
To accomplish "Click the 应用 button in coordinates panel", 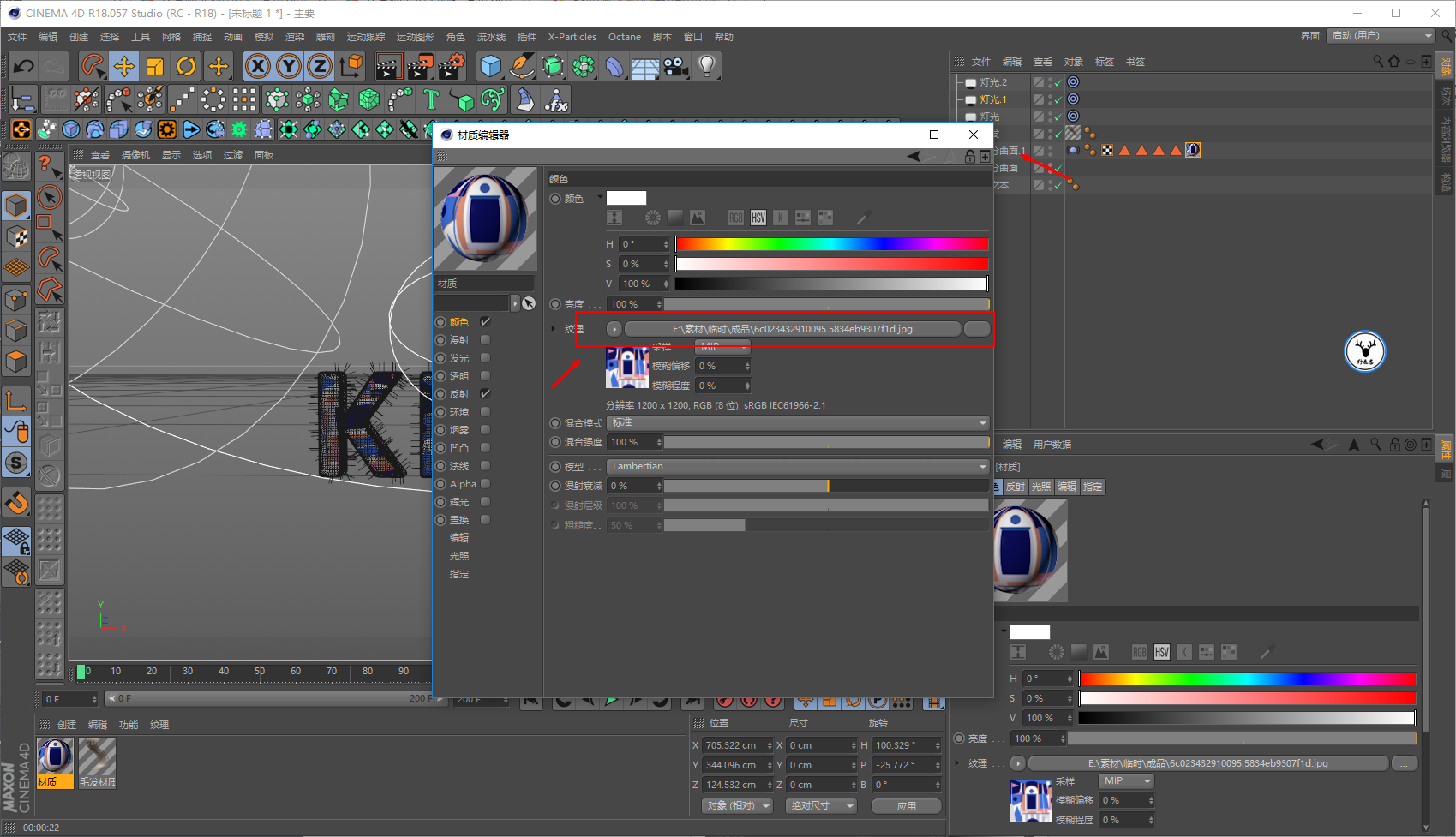I will pyautogui.click(x=906, y=806).
